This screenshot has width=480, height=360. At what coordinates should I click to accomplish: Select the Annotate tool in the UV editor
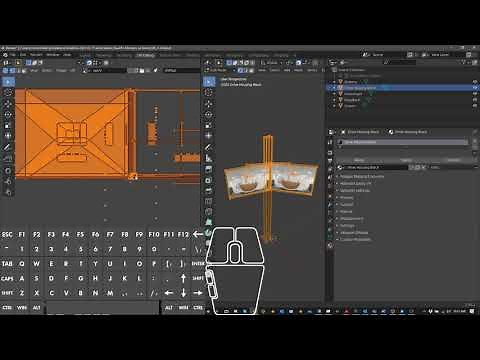click(8, 147)
